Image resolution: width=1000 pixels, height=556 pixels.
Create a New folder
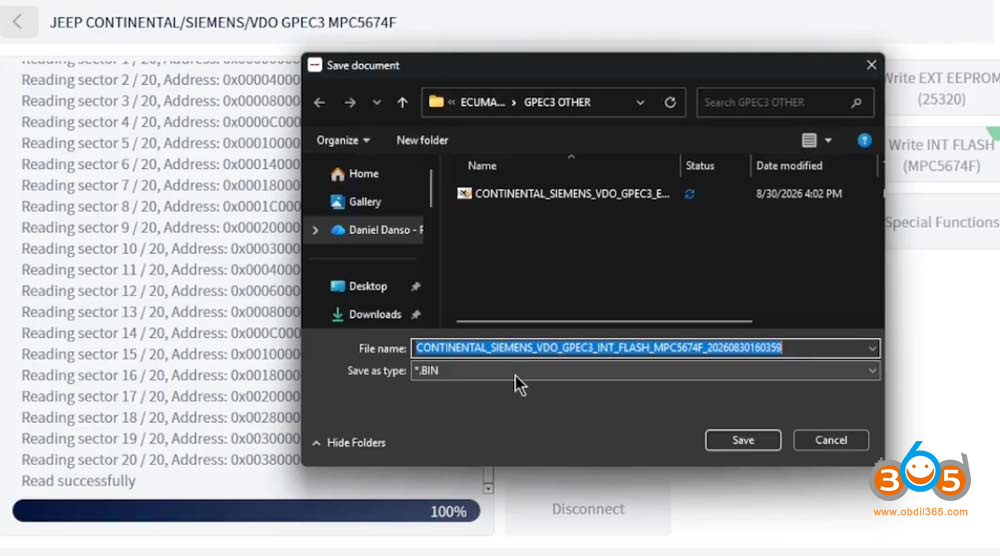coord(422,140)
